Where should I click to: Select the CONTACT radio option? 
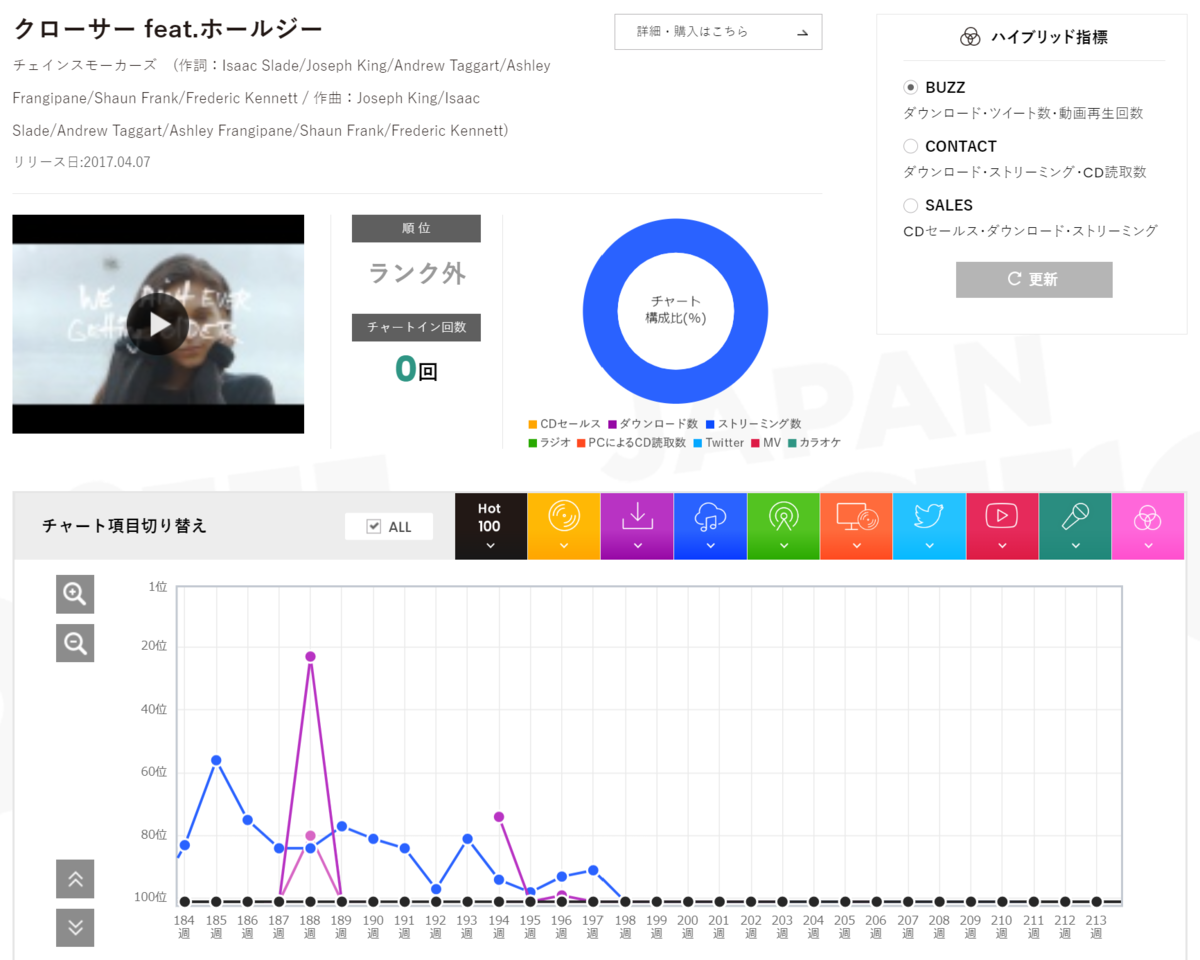[910, 146]
